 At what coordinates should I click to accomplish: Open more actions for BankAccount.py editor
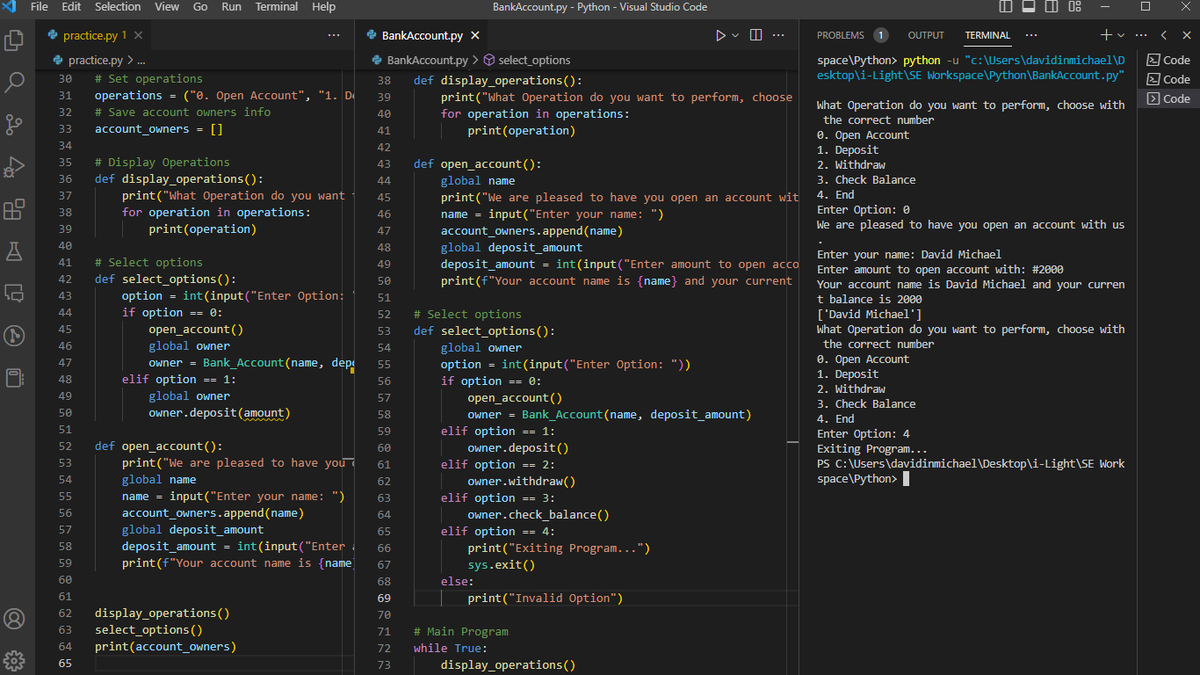(779, 36)
